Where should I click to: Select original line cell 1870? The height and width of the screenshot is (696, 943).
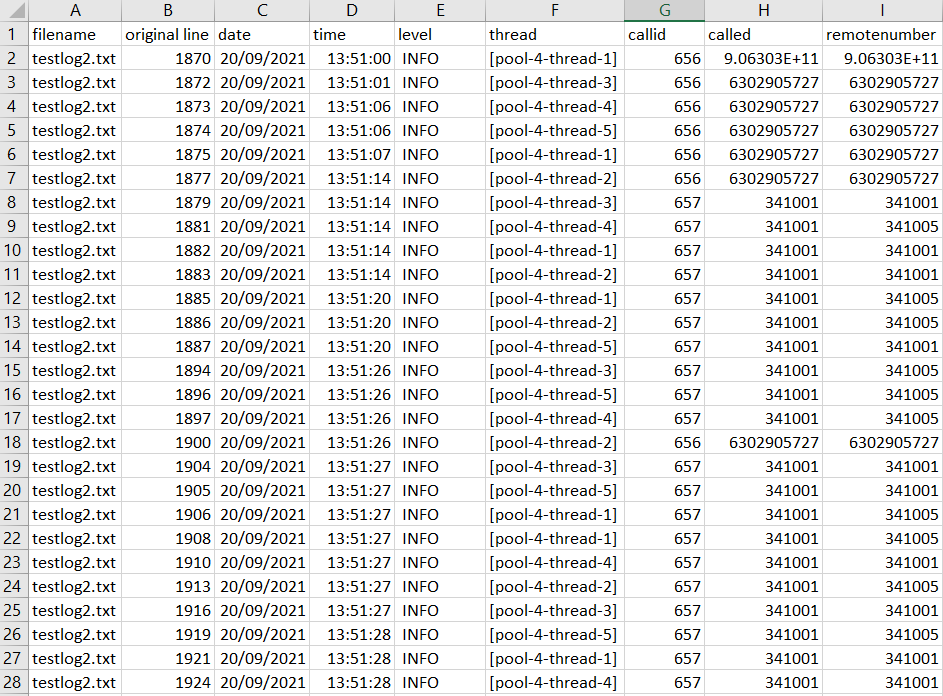(x=168, y=58)
